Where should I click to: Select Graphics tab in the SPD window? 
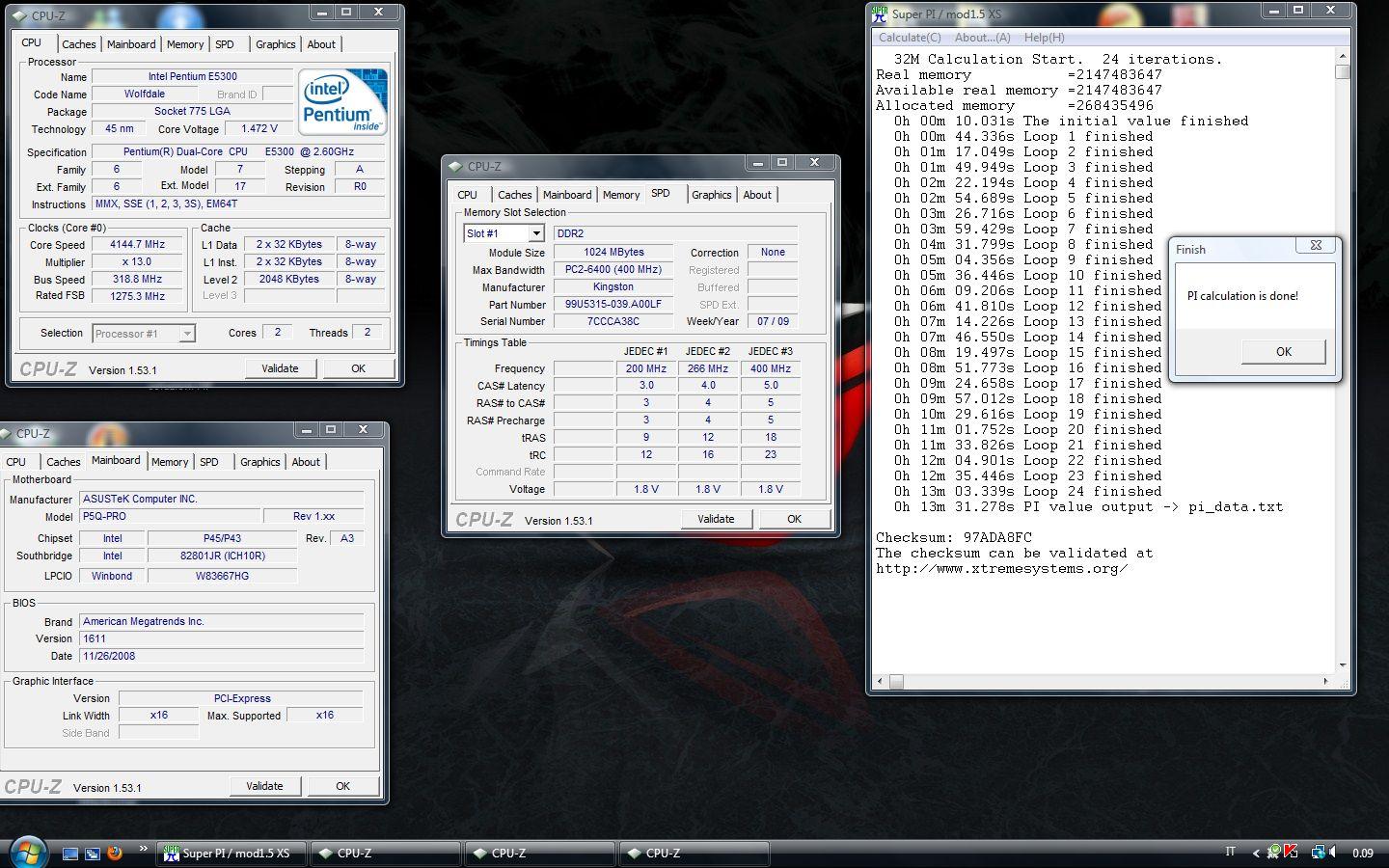[x=712, y=195]
